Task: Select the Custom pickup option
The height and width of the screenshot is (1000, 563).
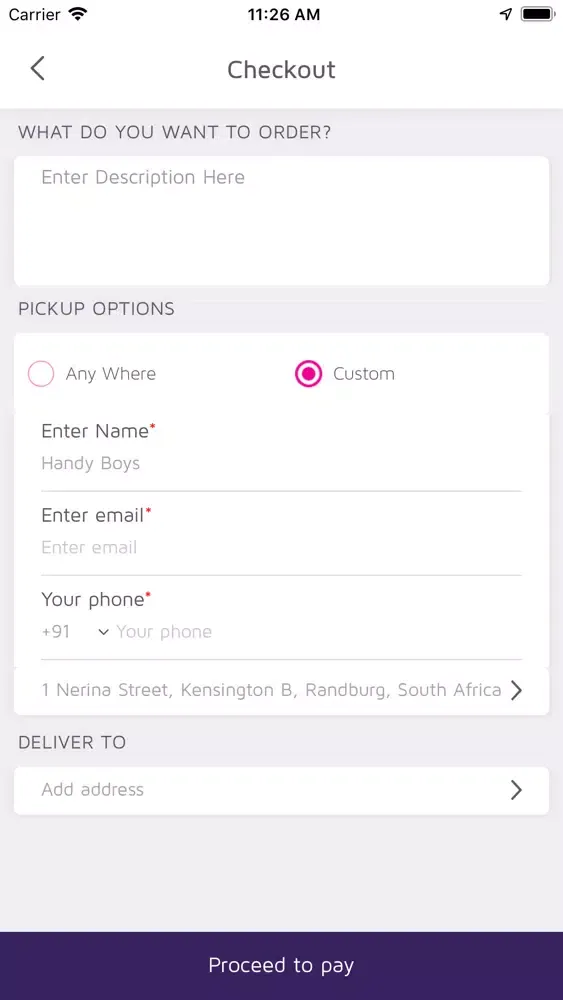Action: coord(345,374)
